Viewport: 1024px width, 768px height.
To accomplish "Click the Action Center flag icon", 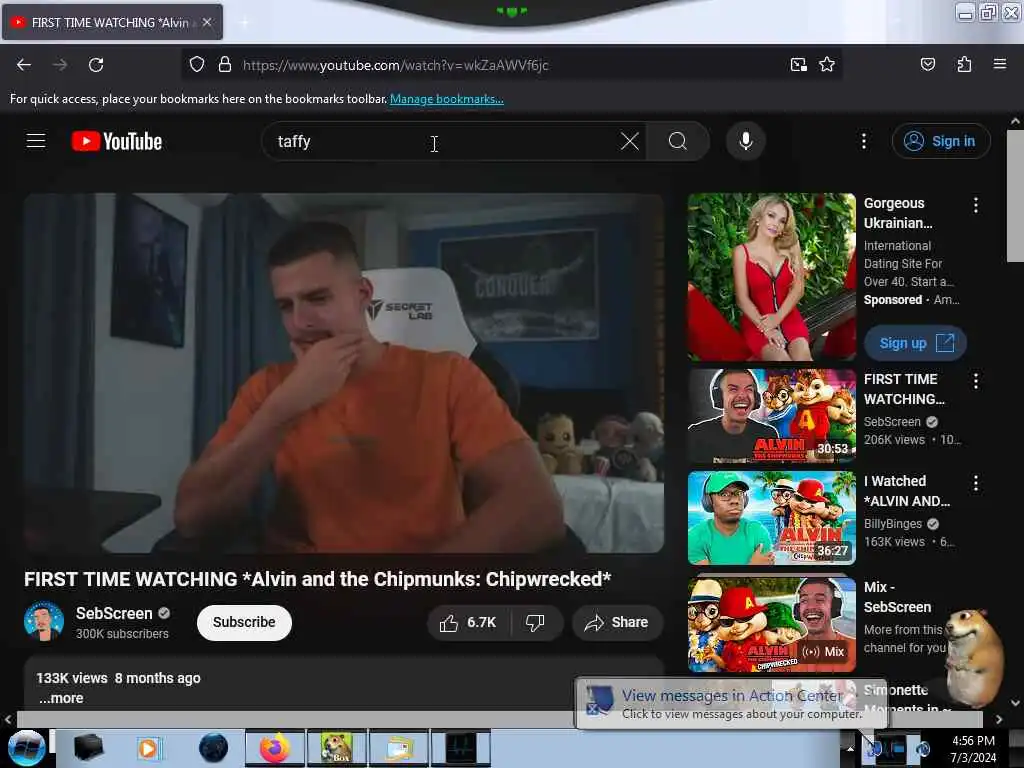I will coord(874,748).
